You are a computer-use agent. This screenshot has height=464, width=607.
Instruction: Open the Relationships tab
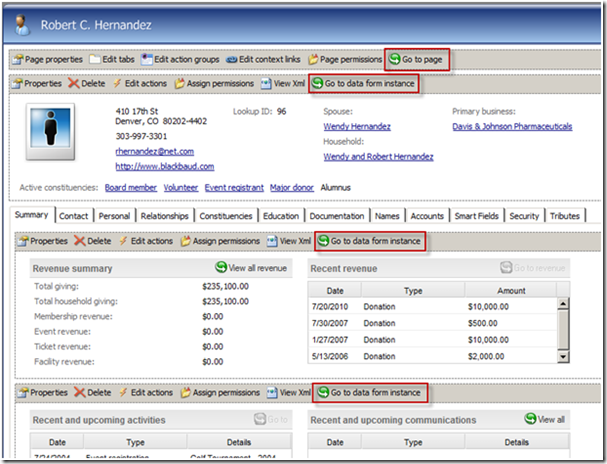coord(164,215)
